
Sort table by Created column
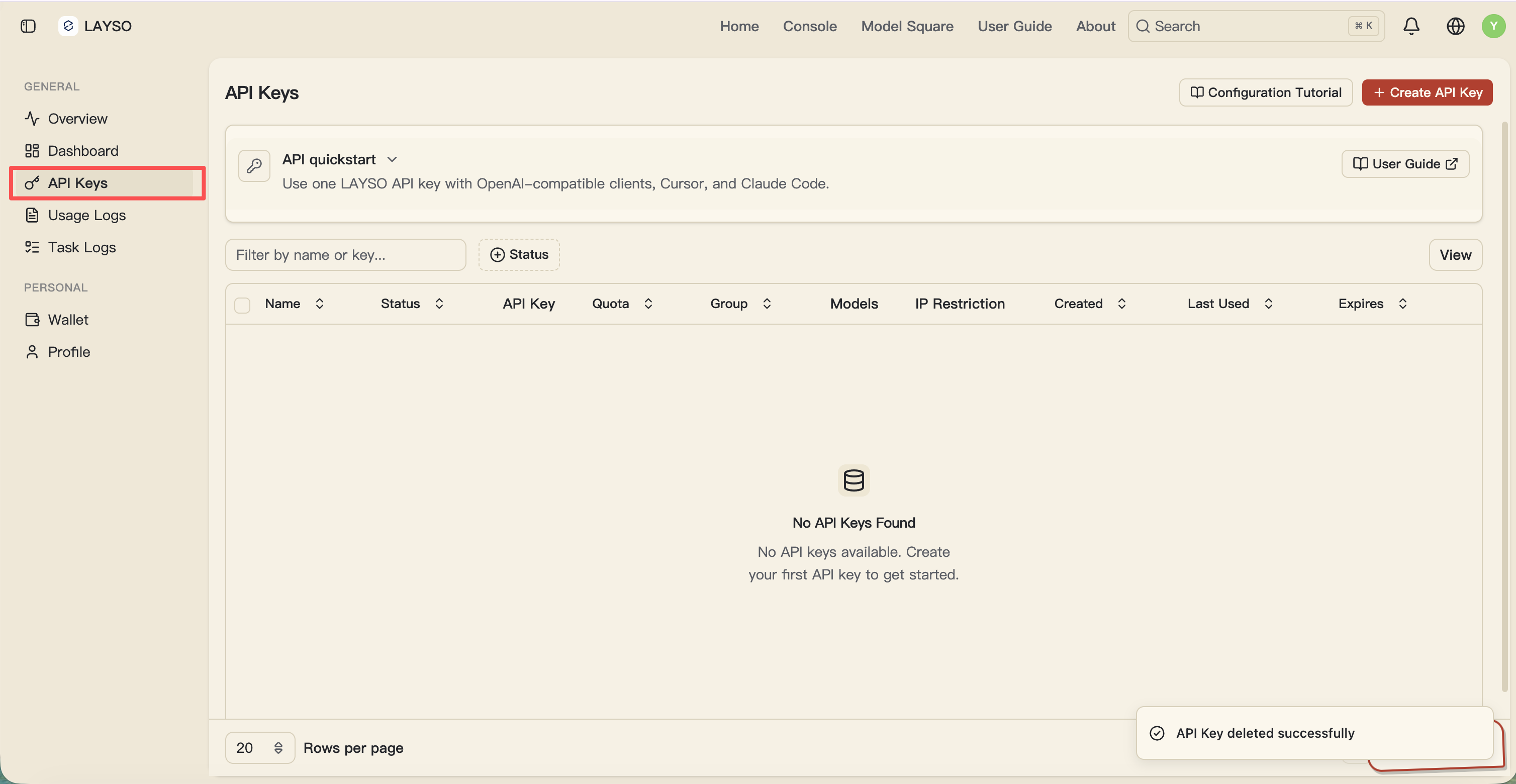tap(1090, 304)
